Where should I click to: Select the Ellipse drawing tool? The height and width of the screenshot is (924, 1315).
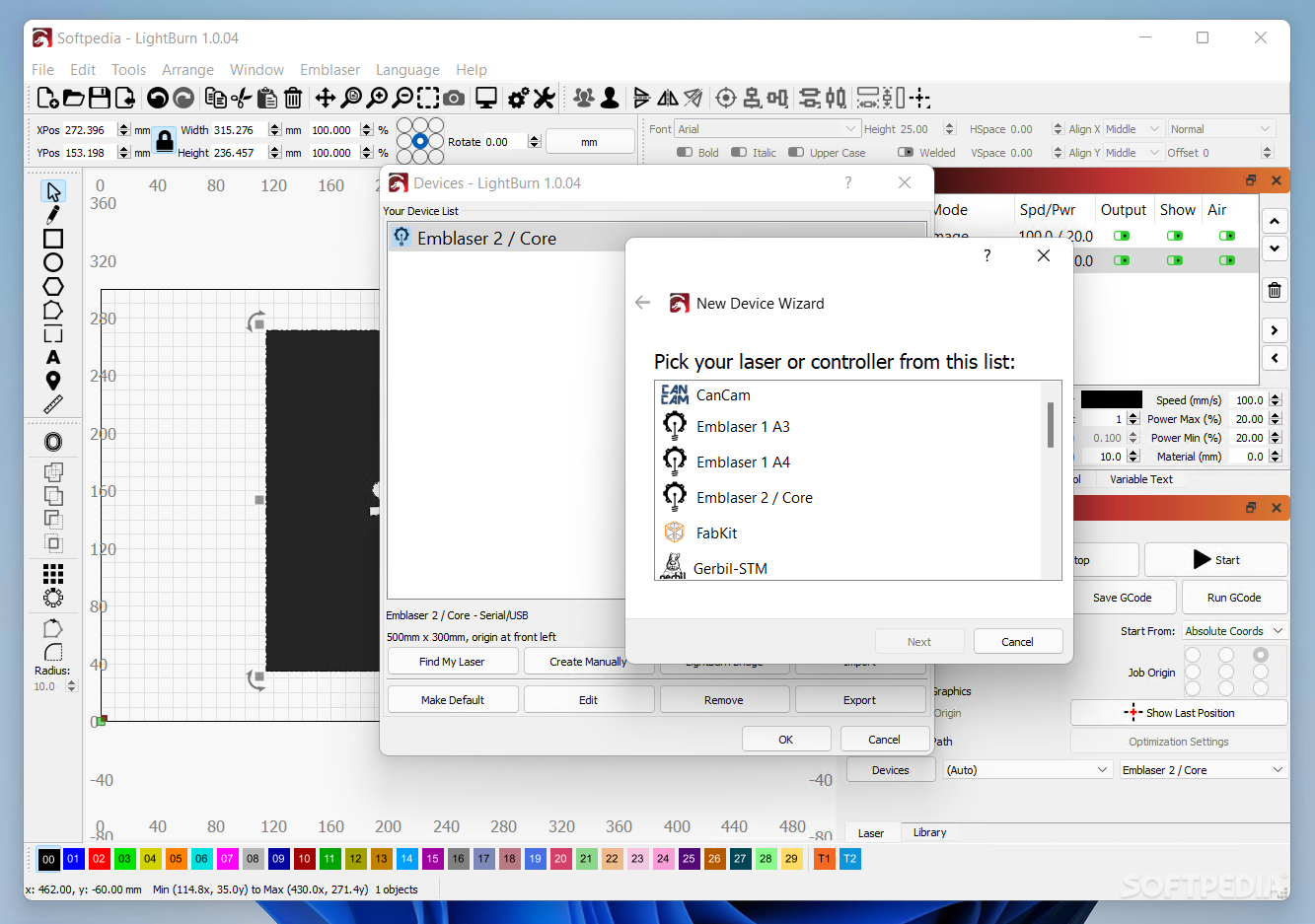[x=53, y=262]
